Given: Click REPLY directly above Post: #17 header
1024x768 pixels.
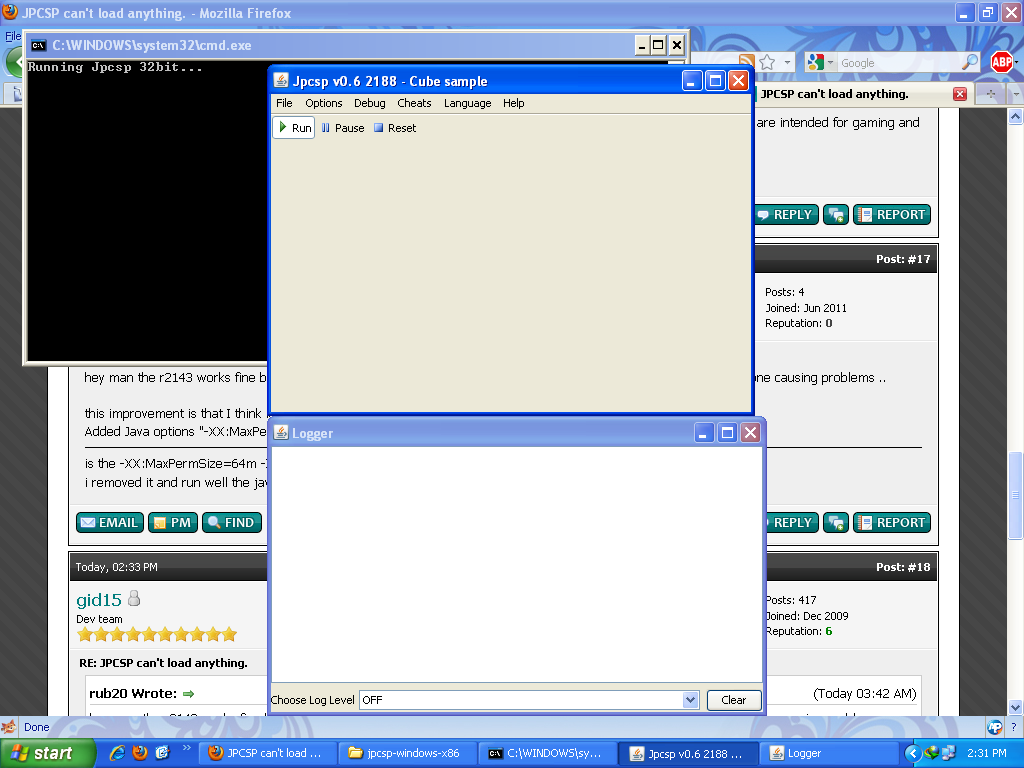Looking at the screenshot, I should pos(786,214).
